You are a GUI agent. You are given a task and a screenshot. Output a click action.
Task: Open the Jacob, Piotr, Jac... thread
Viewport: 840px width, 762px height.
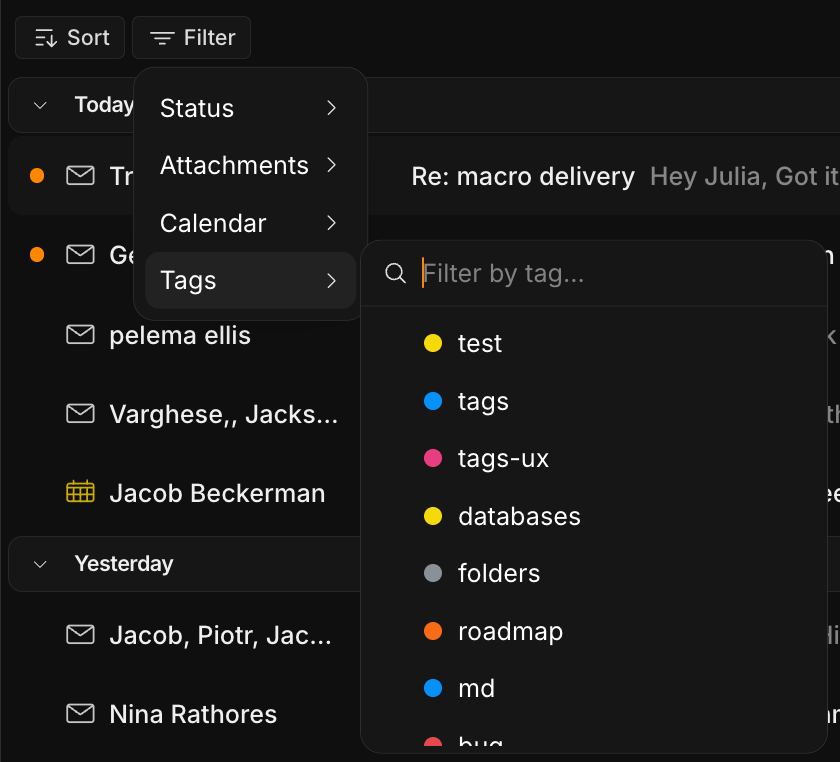coord(220,636)
